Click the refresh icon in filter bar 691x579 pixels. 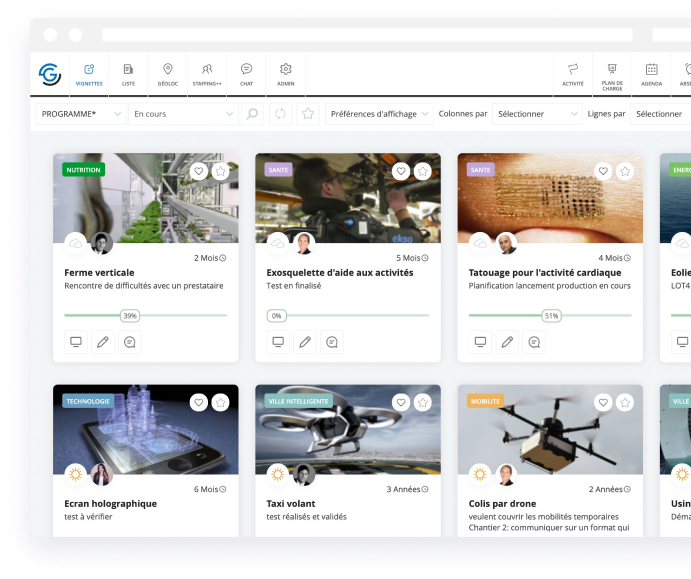(x=281, y=114)
